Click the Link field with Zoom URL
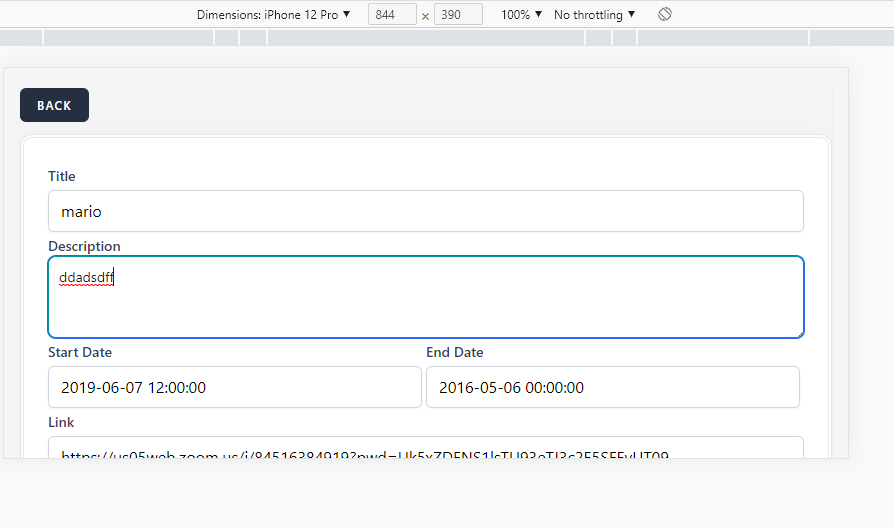 click(425, 450)
